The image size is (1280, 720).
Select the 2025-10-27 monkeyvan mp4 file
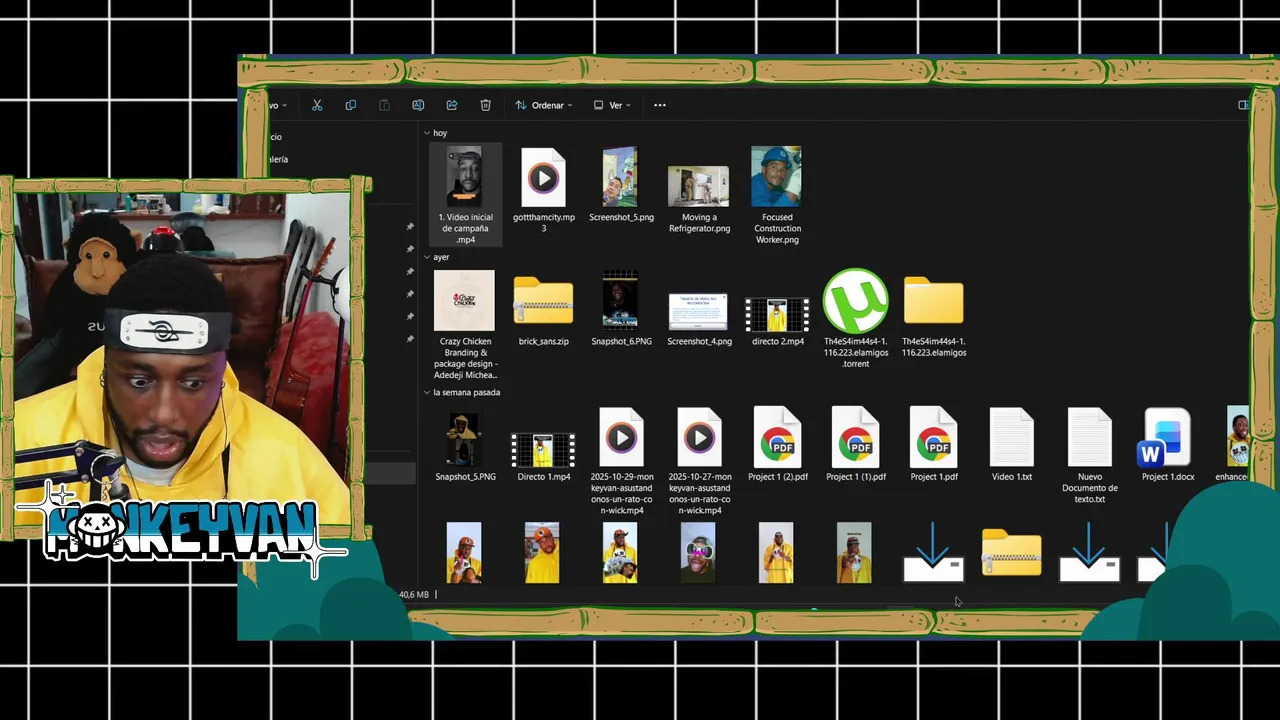699,461
